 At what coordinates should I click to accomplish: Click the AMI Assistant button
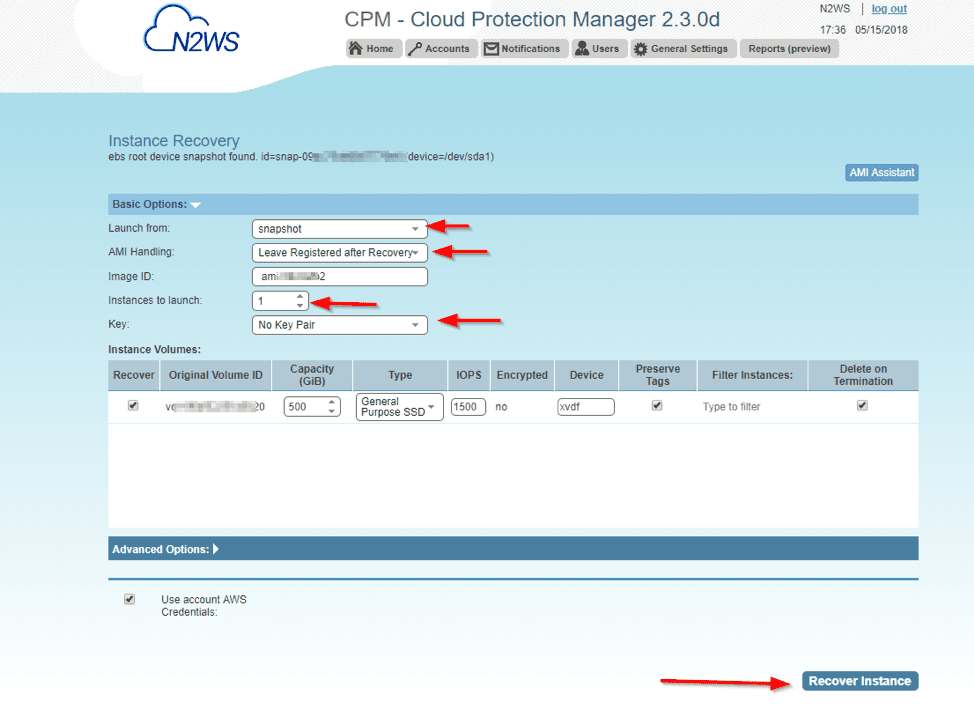pyautogui.click(x=881, y=173)
